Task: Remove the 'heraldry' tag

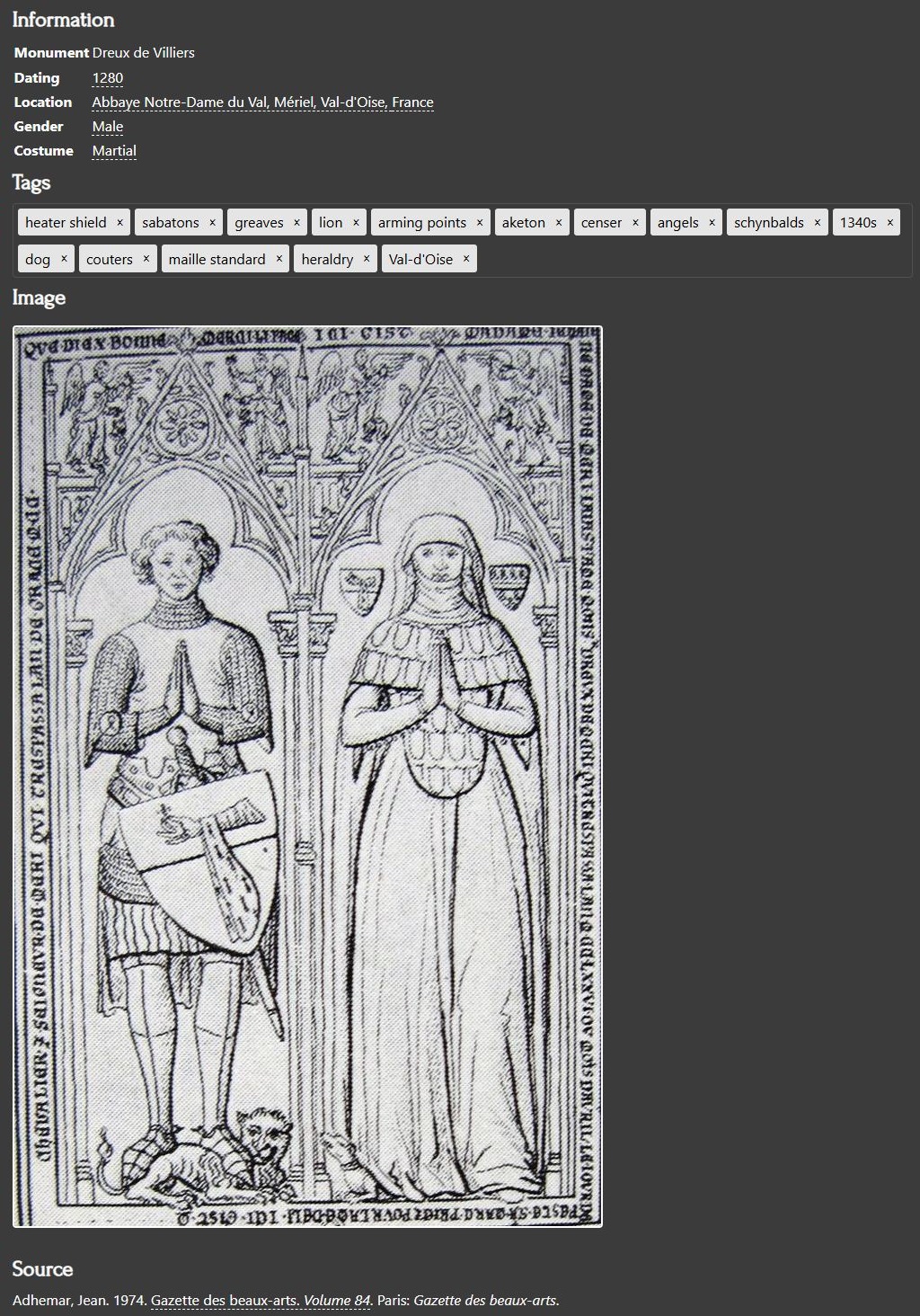Action: click(367, 259)
